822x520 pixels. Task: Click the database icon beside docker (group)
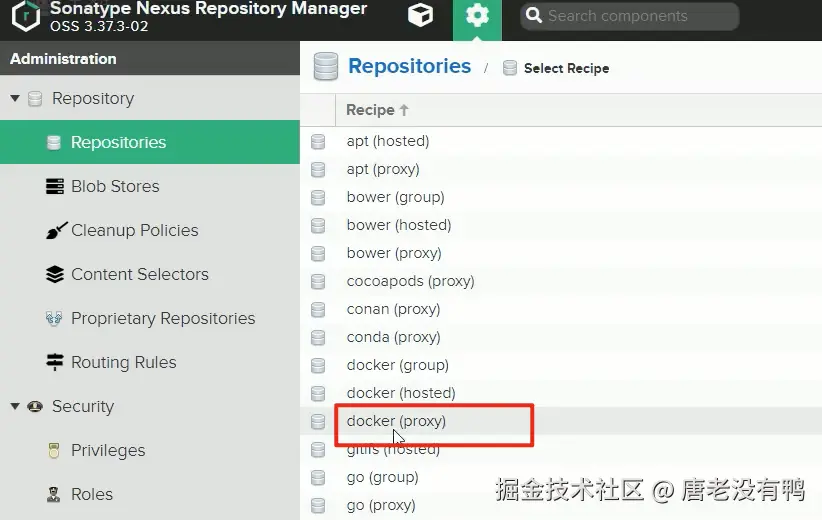point(318,365)
